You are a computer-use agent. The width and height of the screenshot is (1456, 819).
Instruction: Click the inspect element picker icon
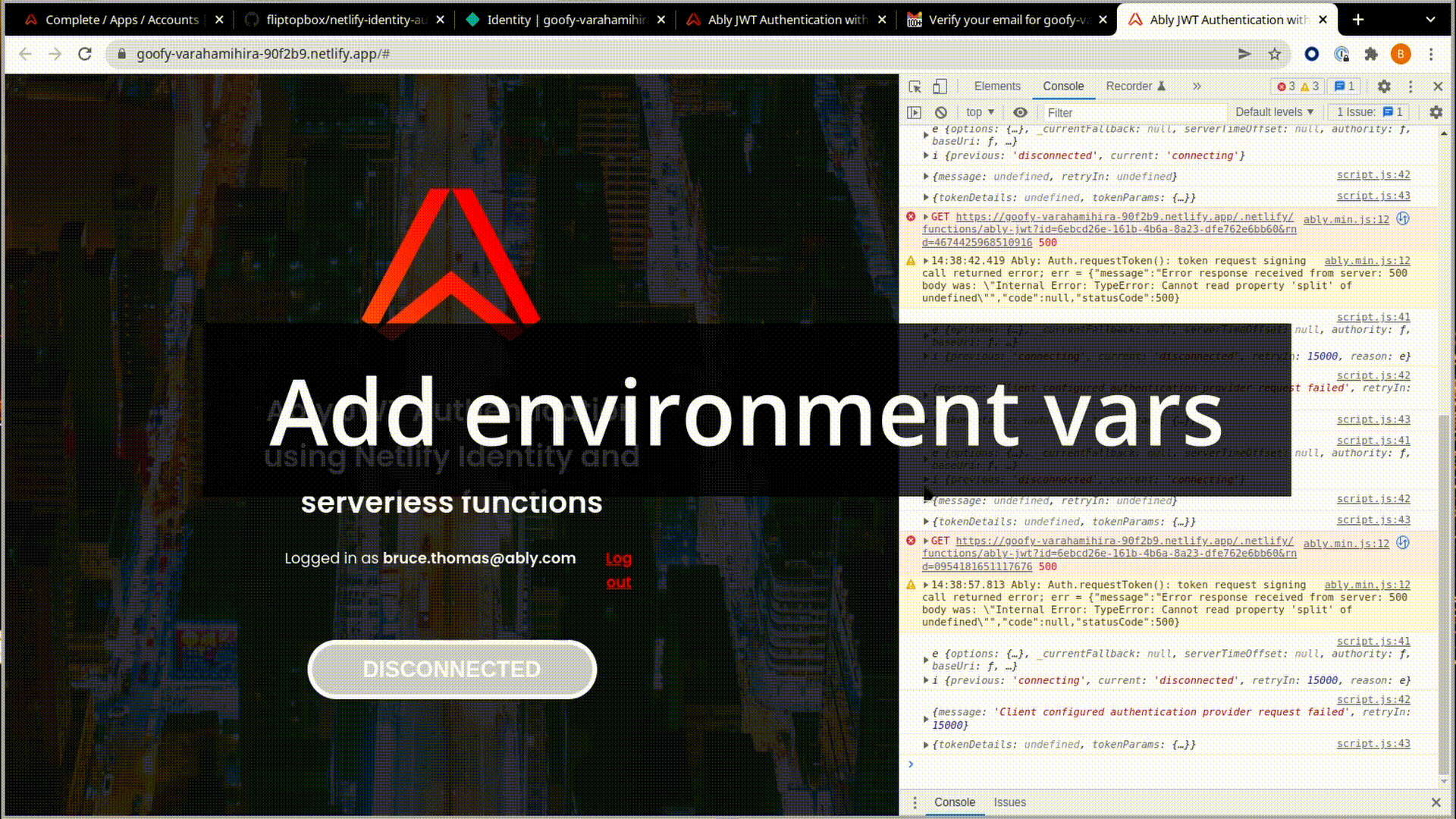[x=915, y=86]
